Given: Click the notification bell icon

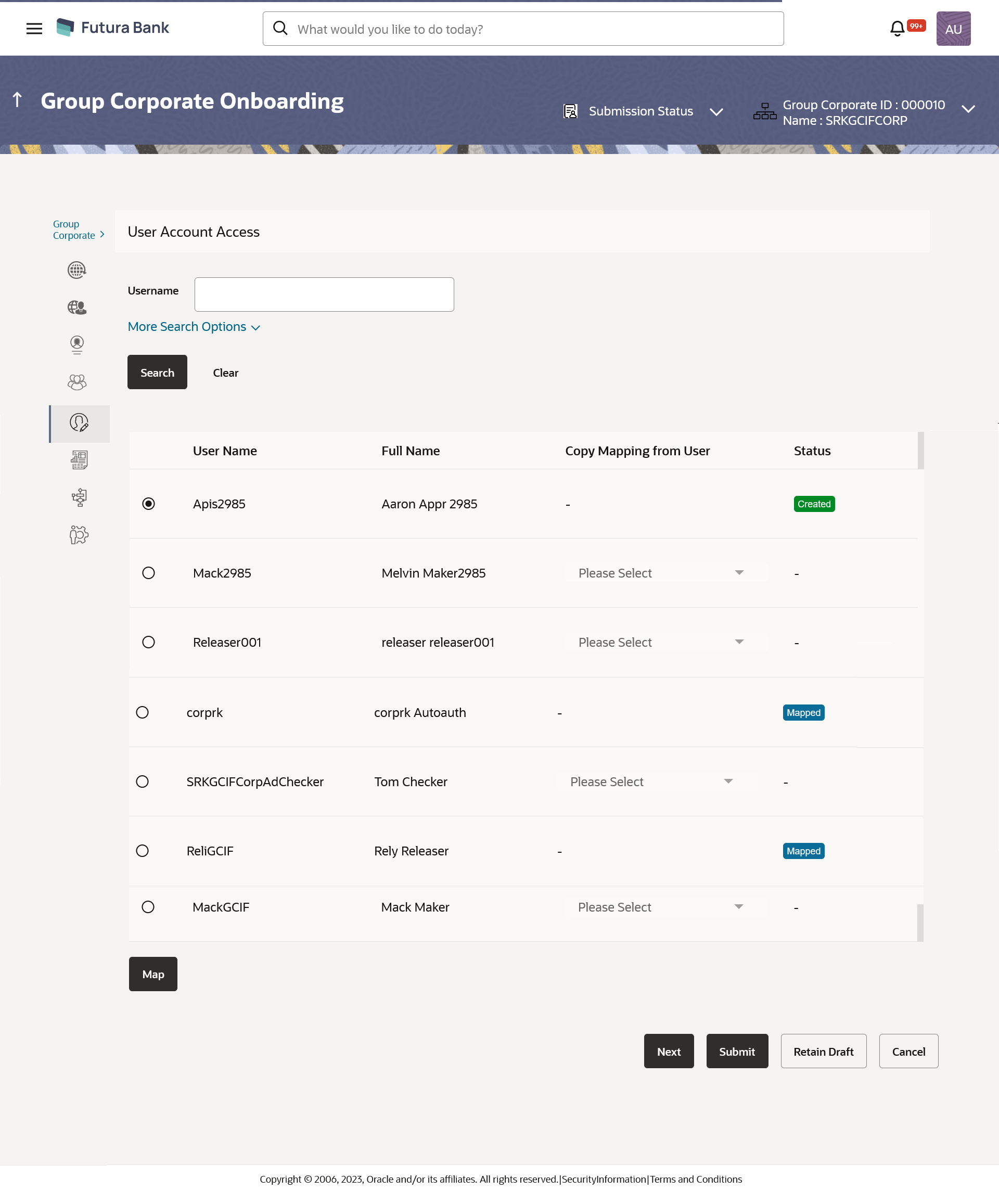Looking at the screenshot, I should click(x=897, y=29).
